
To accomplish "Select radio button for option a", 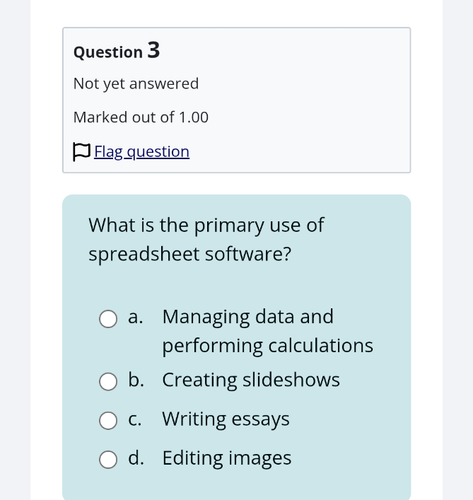I will [108, 319].
